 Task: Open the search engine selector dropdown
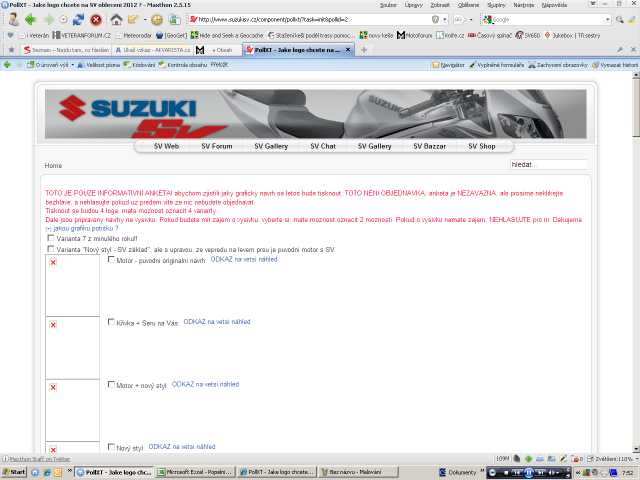tap(485, 19)
